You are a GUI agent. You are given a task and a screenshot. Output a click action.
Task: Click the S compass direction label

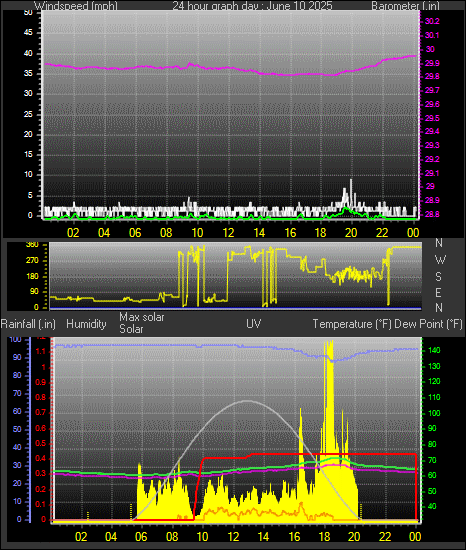pos(438,277)
